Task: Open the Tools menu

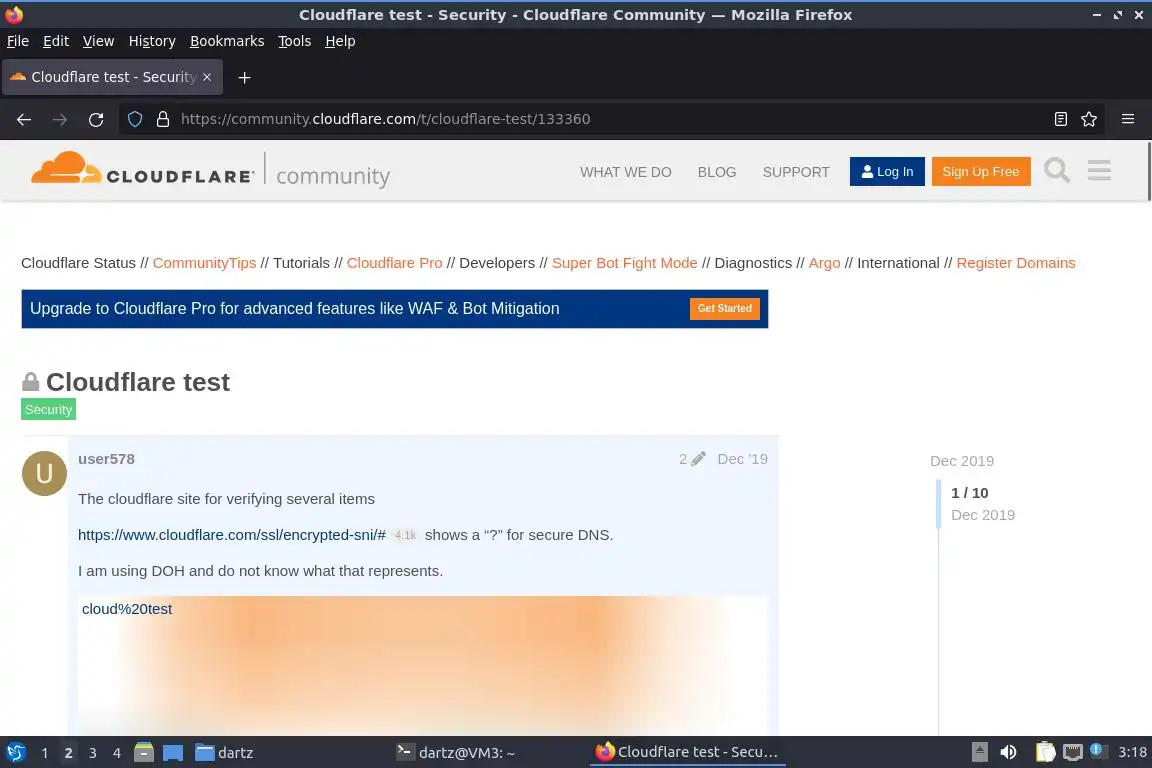Action: [295, 41]
